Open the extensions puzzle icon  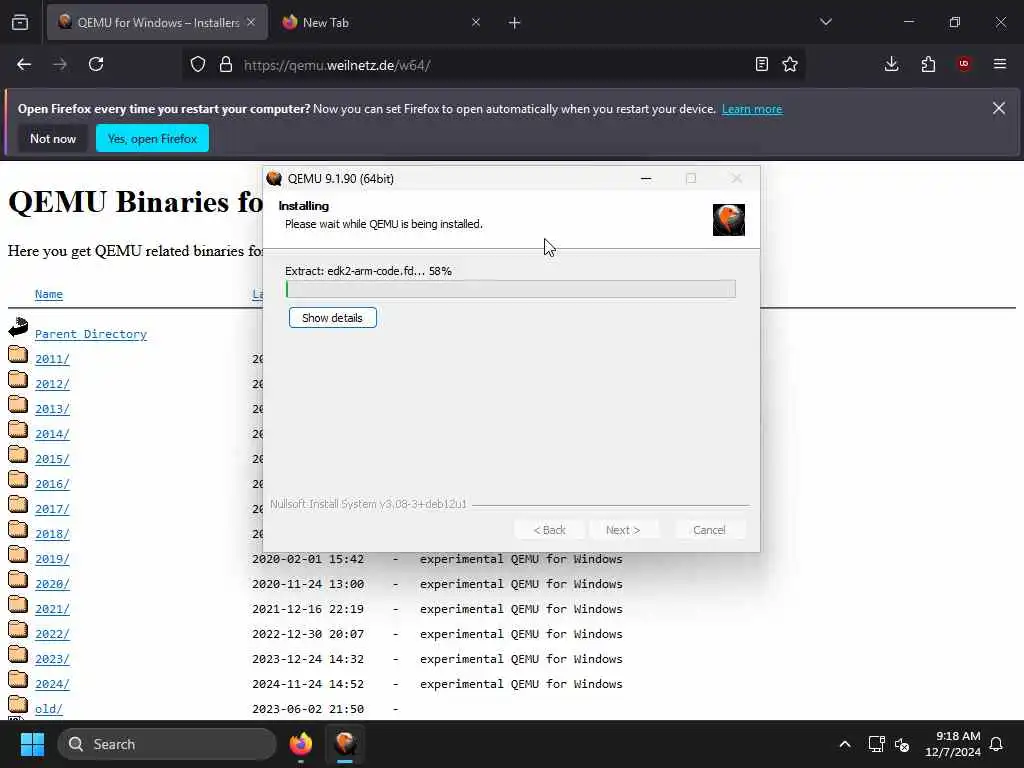pyautogui.click(x=928, y=64)
